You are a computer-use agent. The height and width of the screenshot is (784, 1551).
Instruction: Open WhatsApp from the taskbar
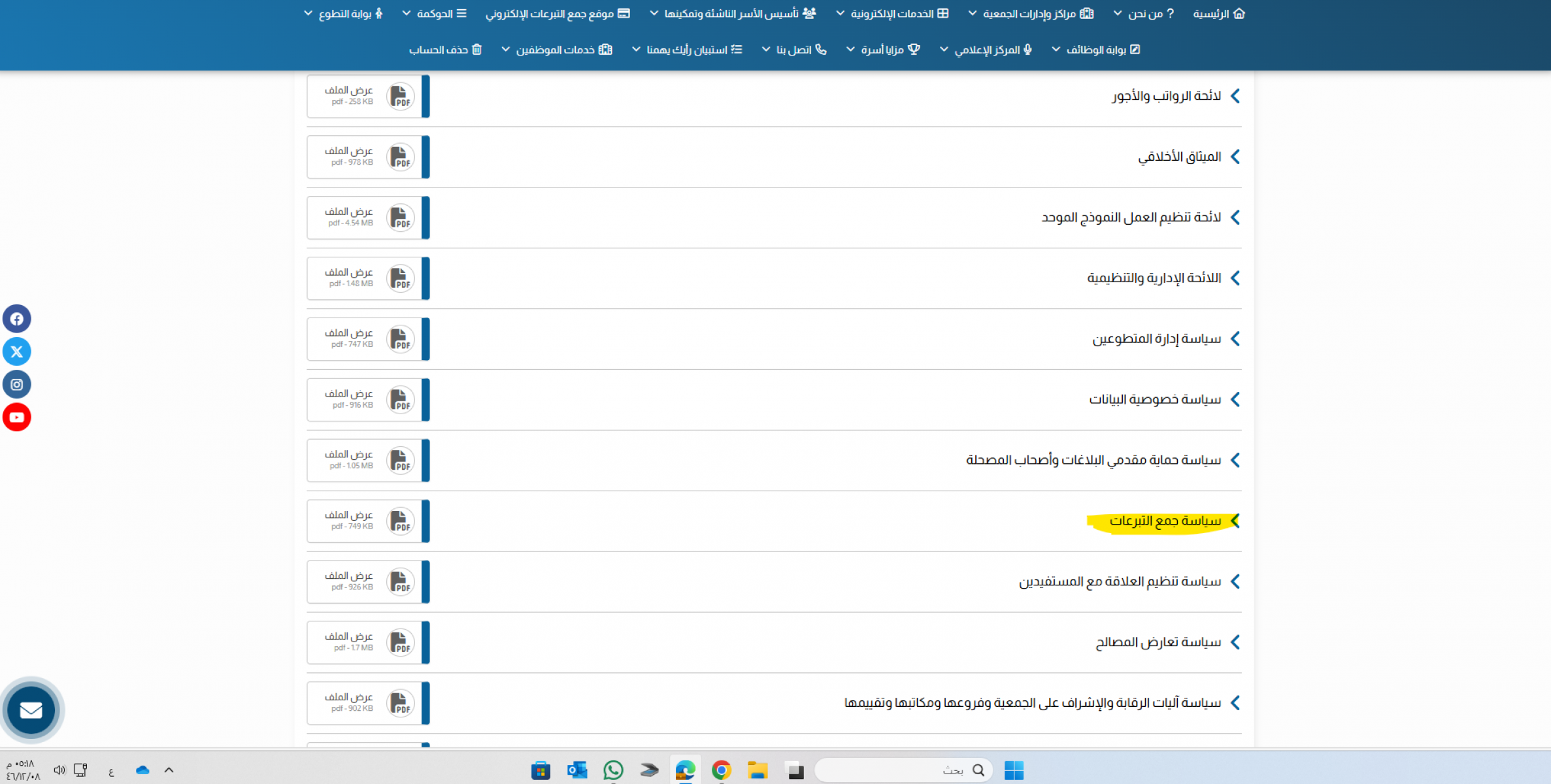(x=613, y=770)
